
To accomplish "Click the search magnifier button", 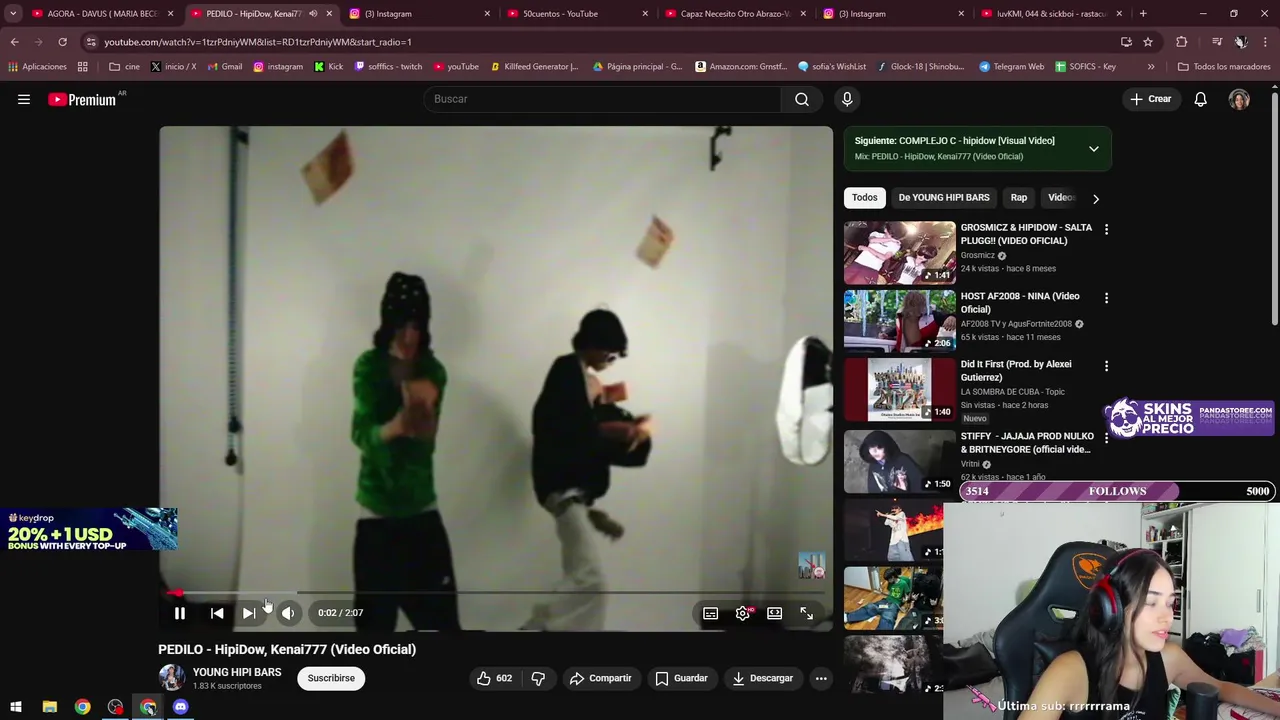I will click(802, 99).
